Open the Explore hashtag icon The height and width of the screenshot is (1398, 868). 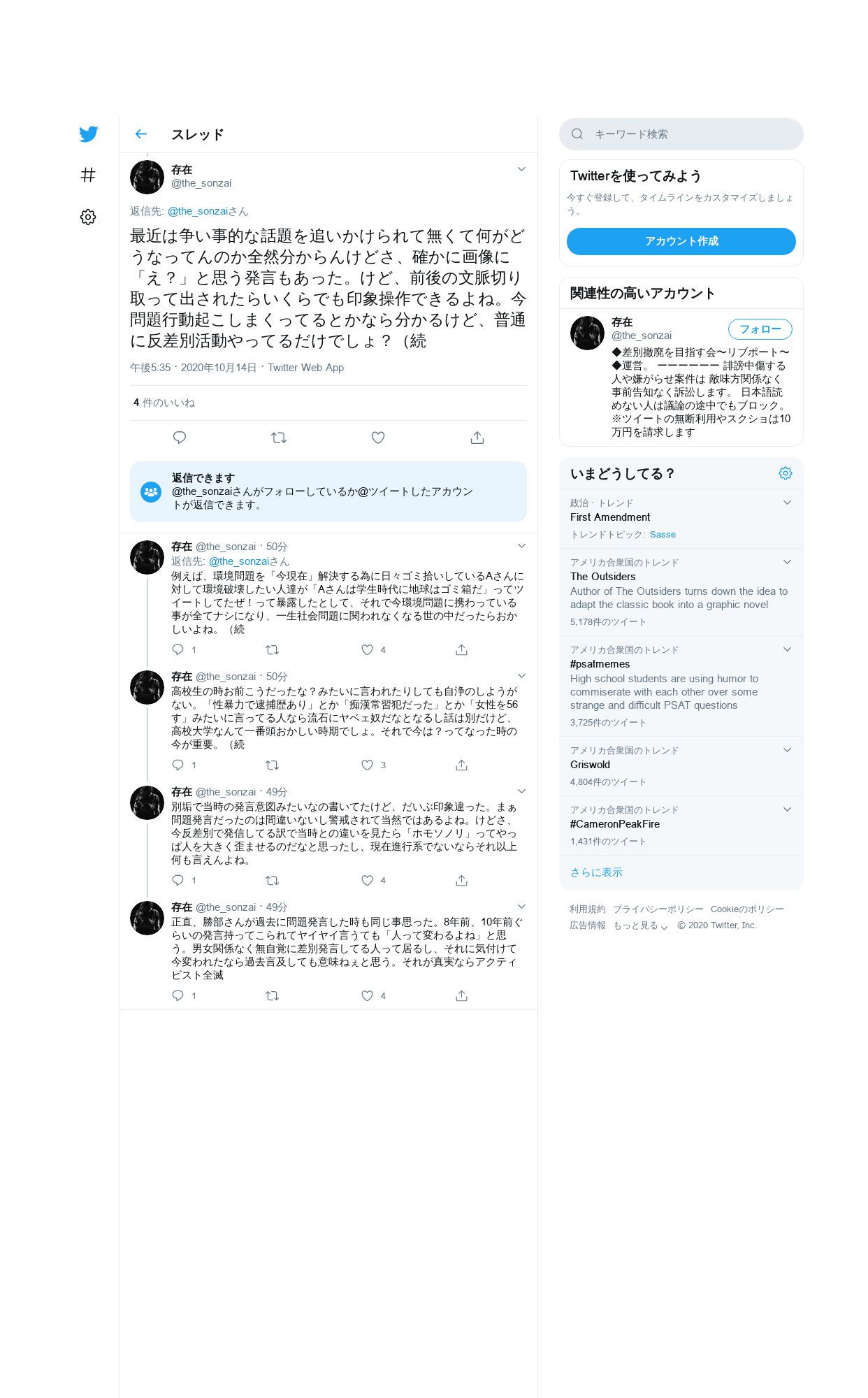pyautogui.click(x=88, y=175)
